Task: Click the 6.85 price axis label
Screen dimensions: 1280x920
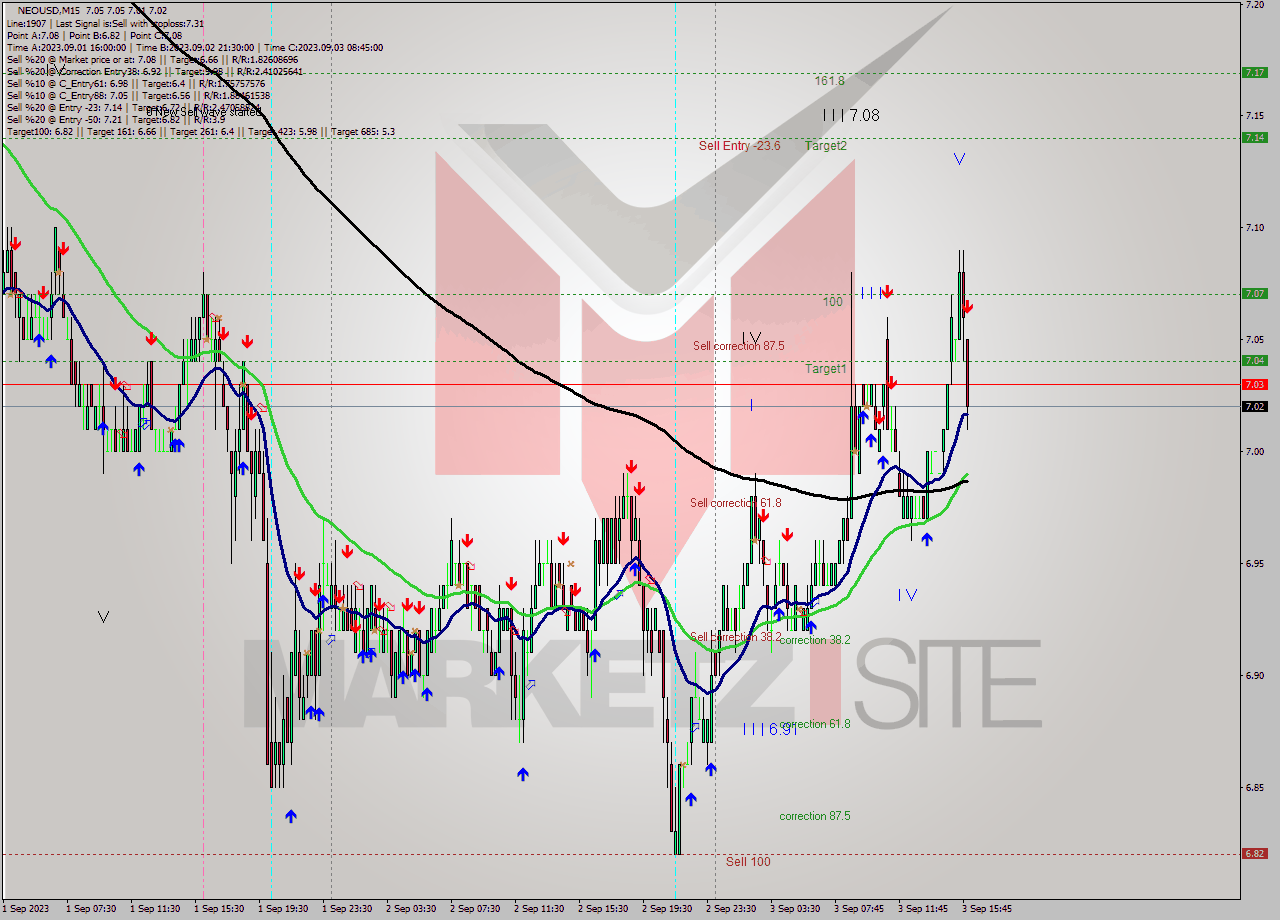Action: pyautogui.click(x=1254, y=788)
